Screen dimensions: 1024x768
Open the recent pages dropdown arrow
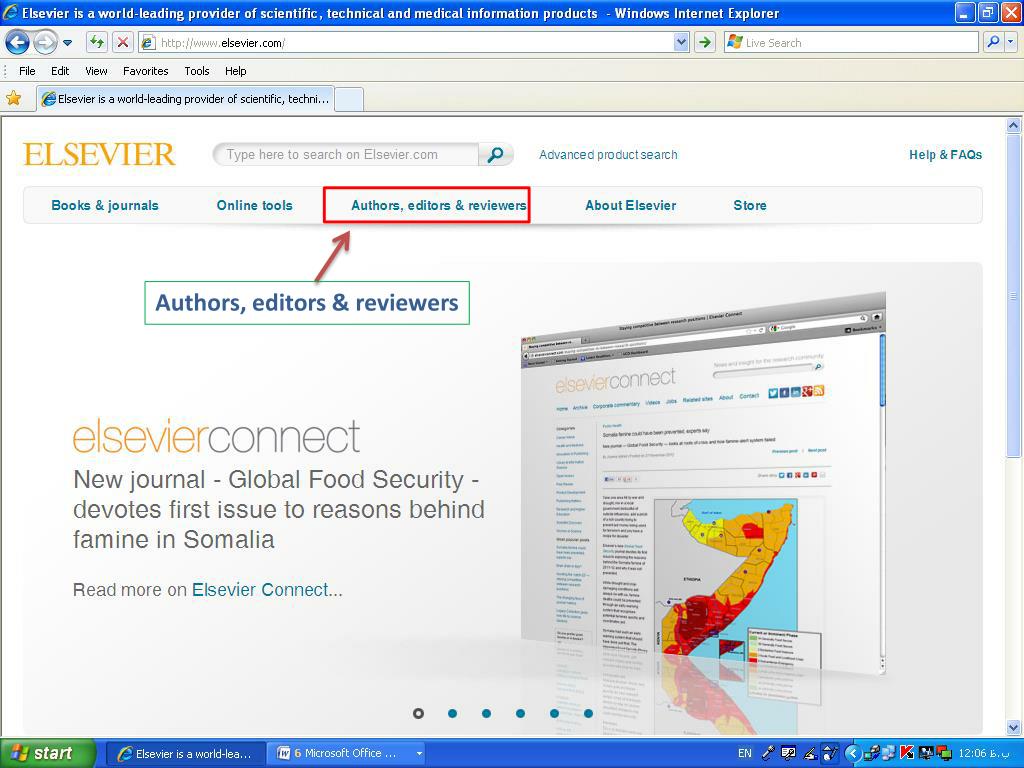click(x=67, y=43)
